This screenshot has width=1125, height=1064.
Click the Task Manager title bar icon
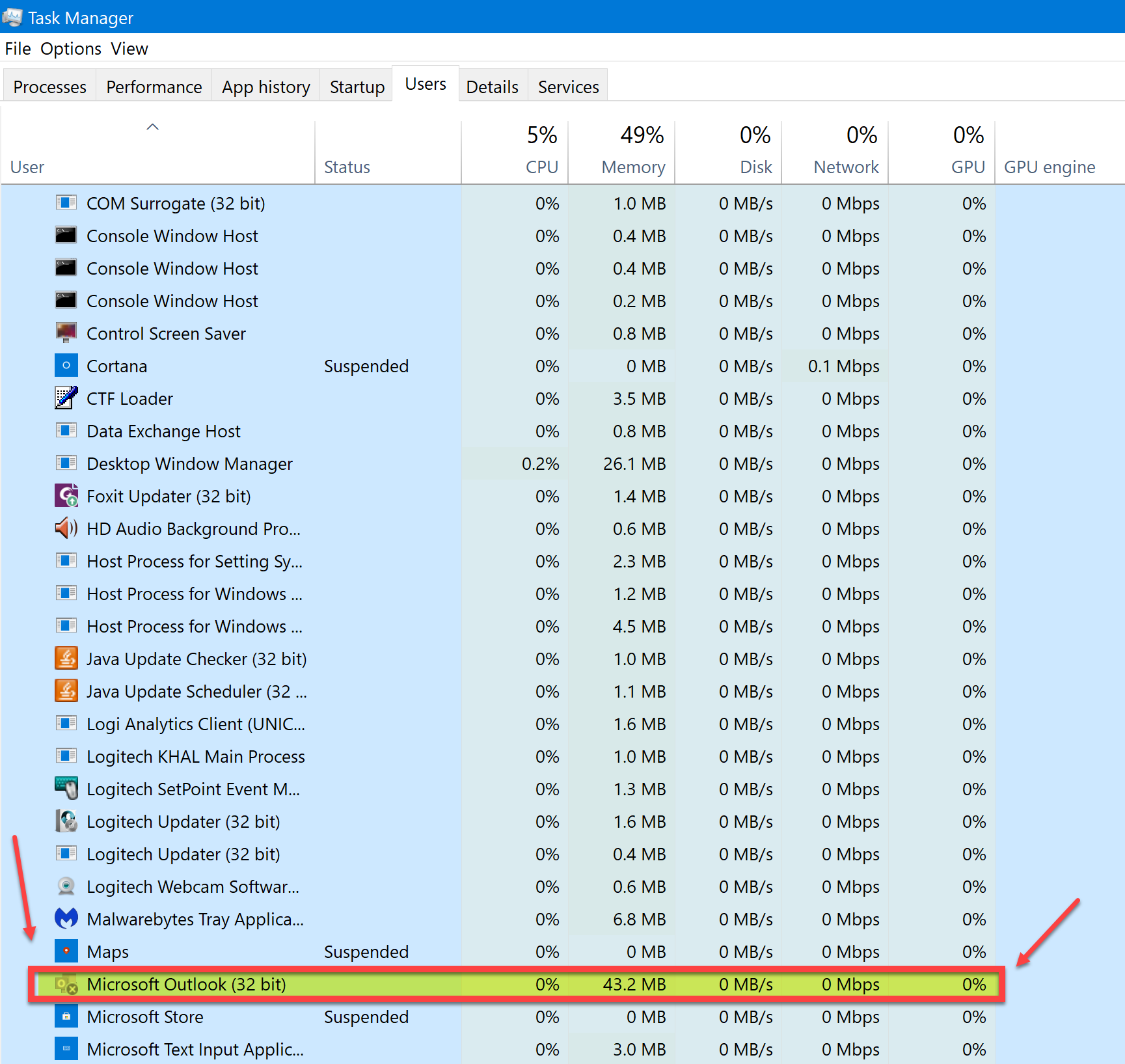[12, 17]
